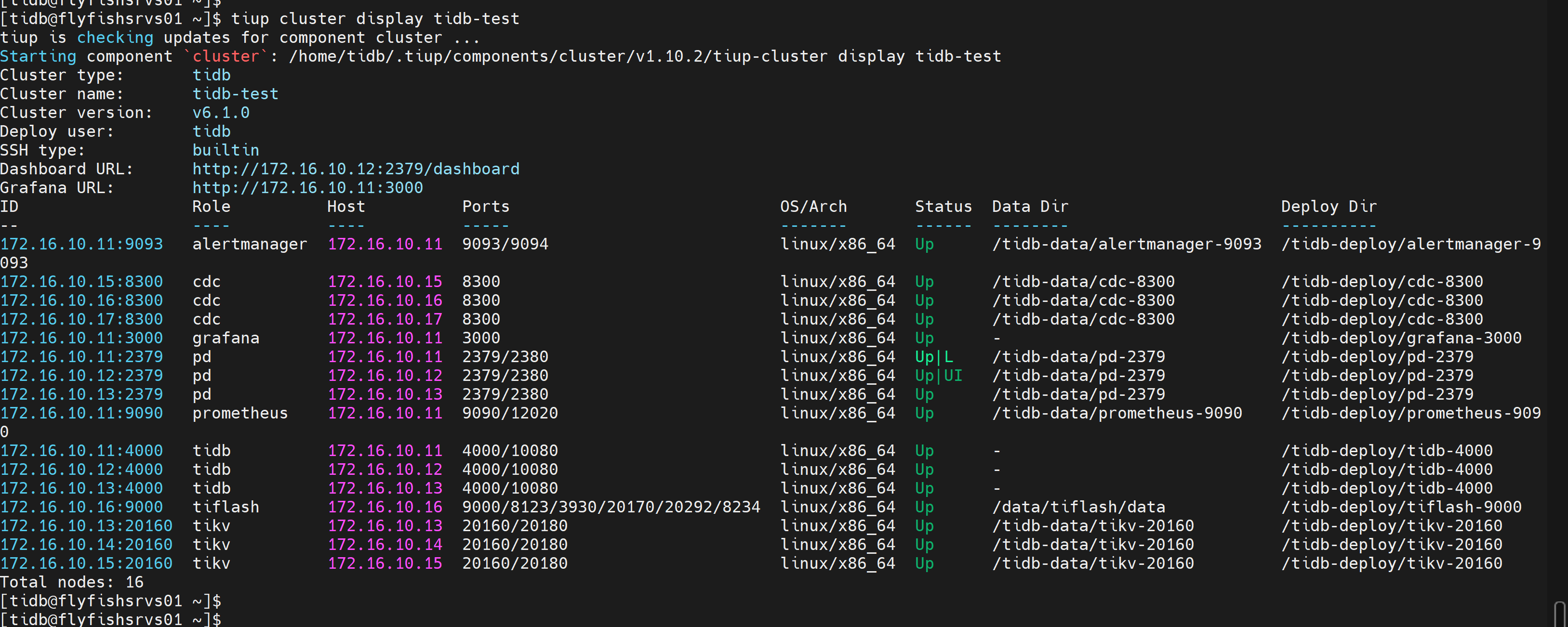Viewport: 1568px width, 627px height.
Task: Select pd leader ID 172.16.10.11:2379
Action: point(81,357)
